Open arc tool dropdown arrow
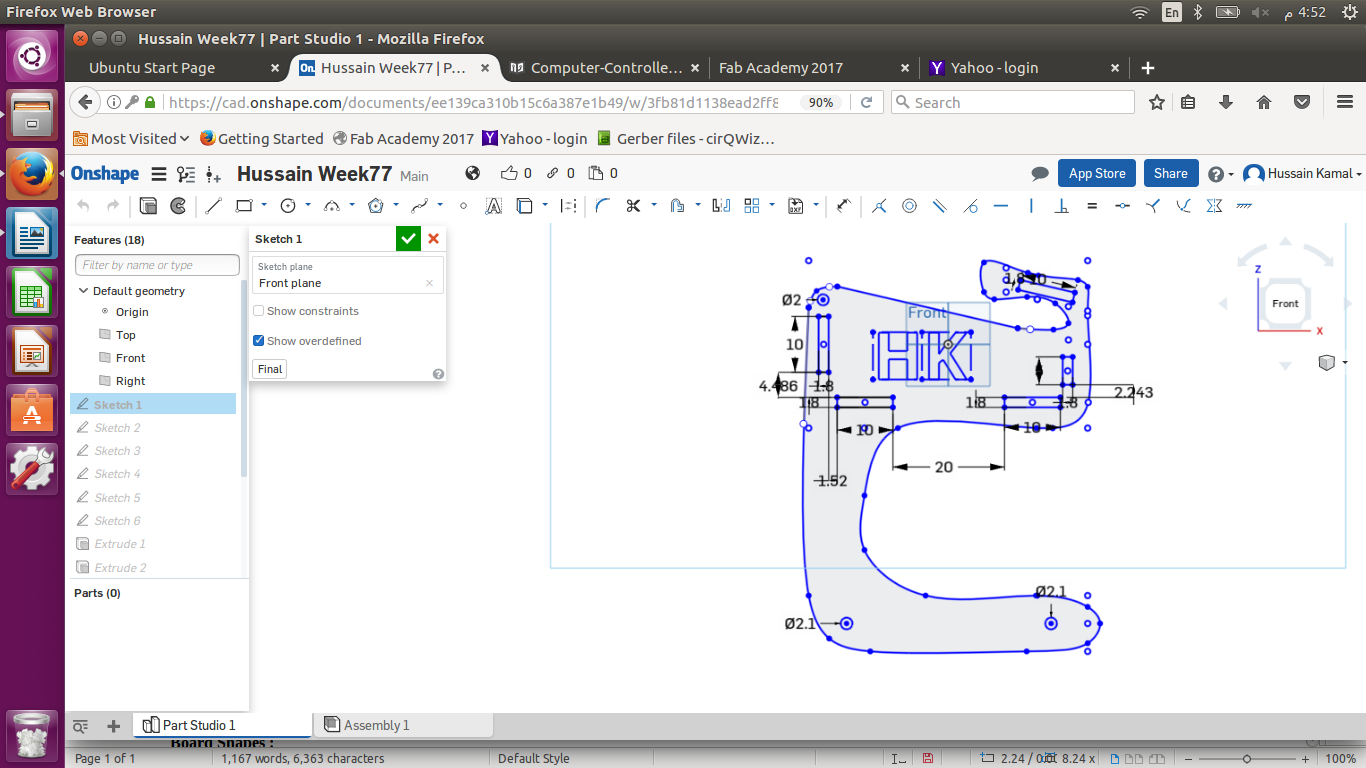This screenshot has width=1366, height=768. tap(352, 206)
